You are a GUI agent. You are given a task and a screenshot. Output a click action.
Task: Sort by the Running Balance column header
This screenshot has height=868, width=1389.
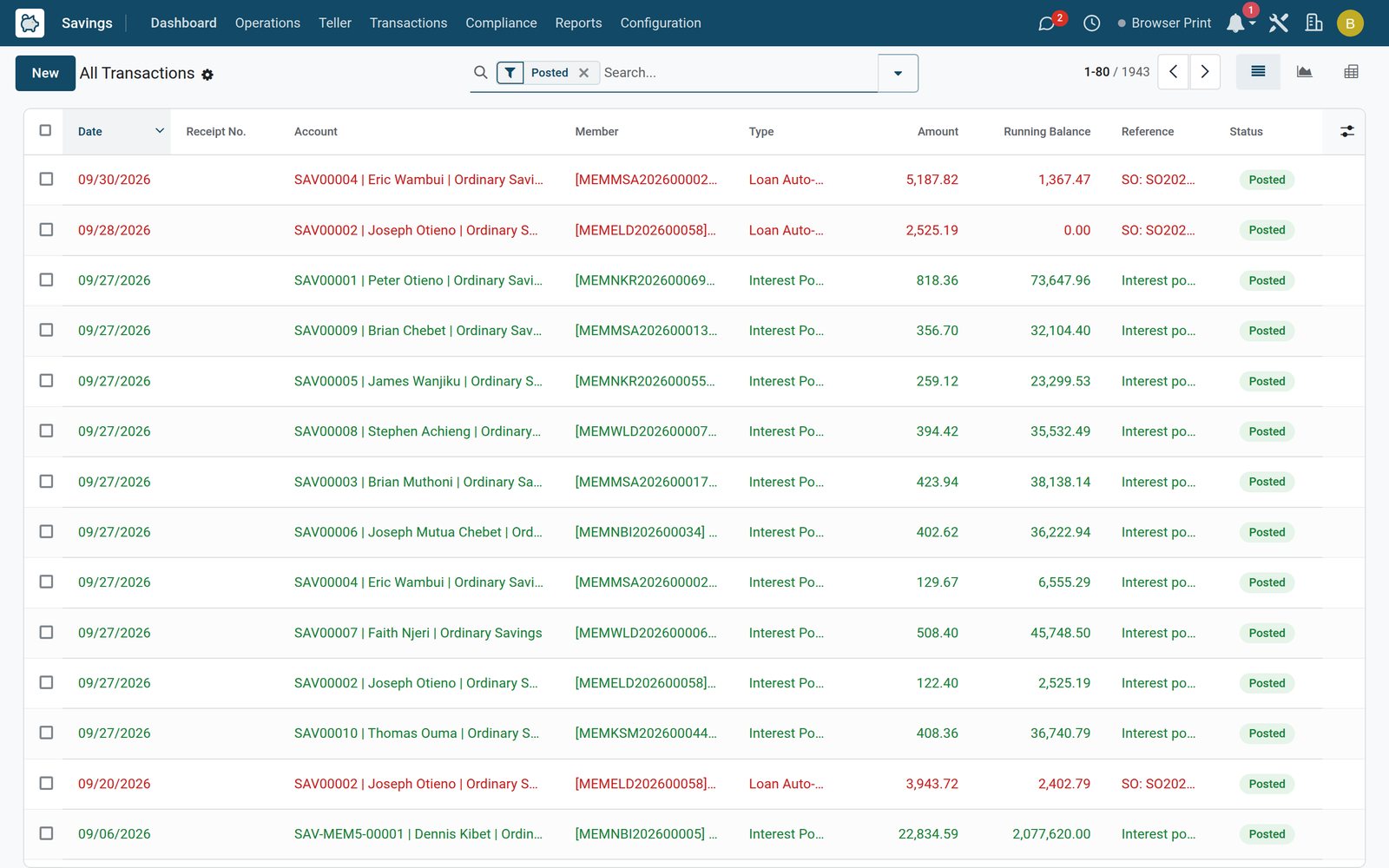[x=1047, y=132]
